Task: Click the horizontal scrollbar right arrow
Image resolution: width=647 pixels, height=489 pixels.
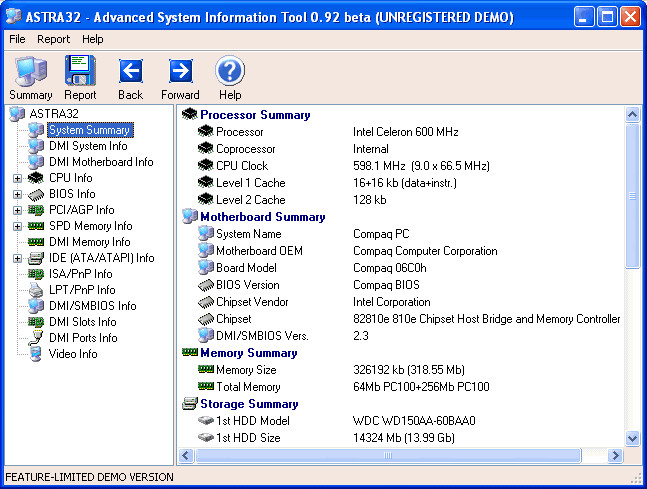Action: pos(615,456)
